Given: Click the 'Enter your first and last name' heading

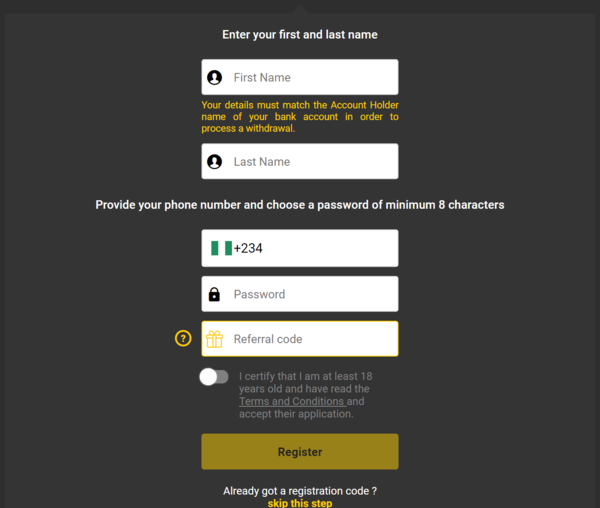Looking at the screenshot, I should pyautogui.click(x=300, y=35).
